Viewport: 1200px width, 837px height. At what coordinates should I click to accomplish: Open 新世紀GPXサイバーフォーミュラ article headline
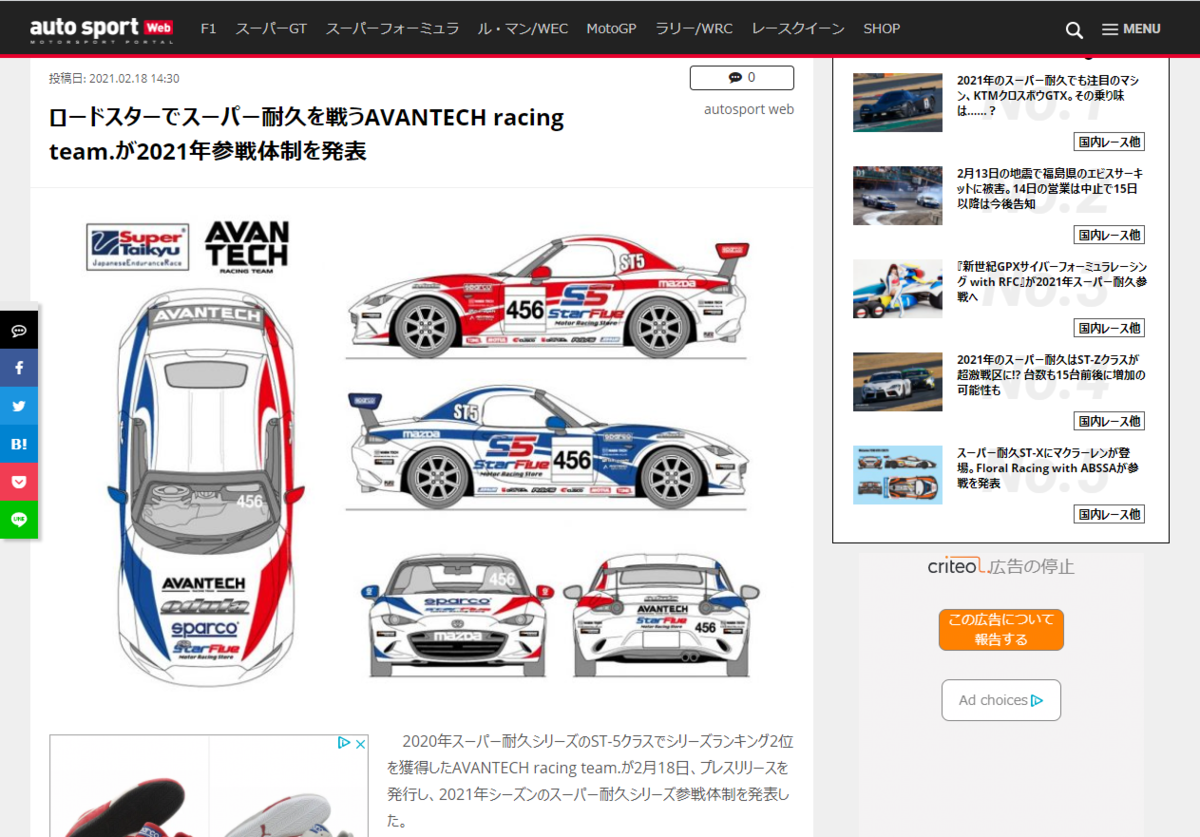coord(1051,282)
